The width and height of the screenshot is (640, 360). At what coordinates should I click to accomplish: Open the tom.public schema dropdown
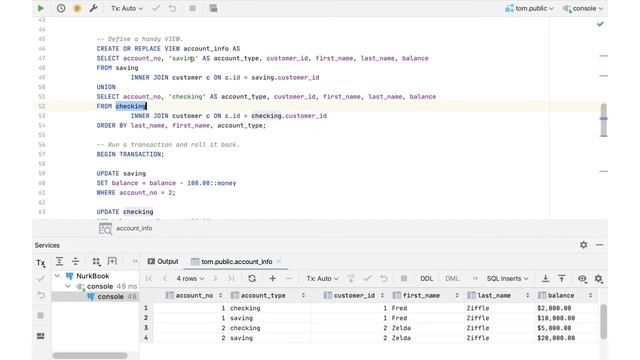(529, 8)
